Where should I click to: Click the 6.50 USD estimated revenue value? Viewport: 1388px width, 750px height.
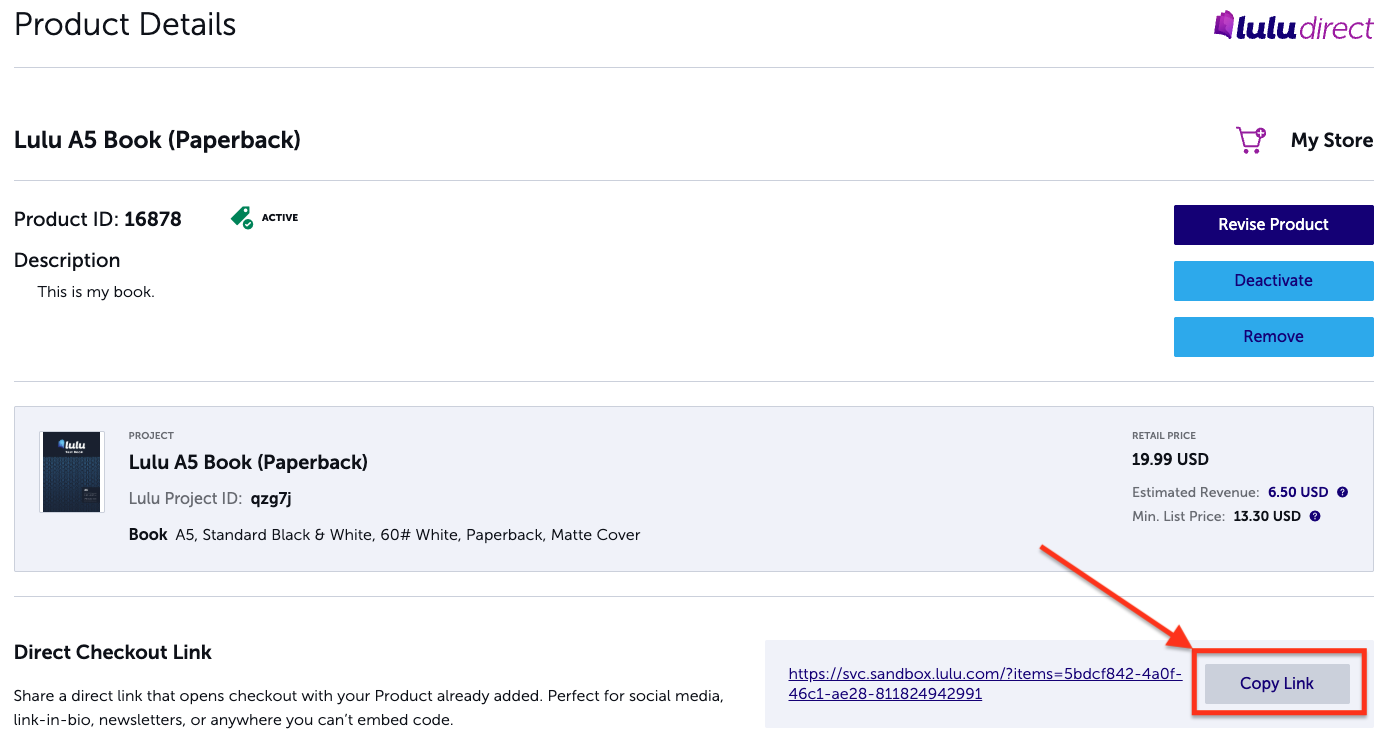(1298, 492)
